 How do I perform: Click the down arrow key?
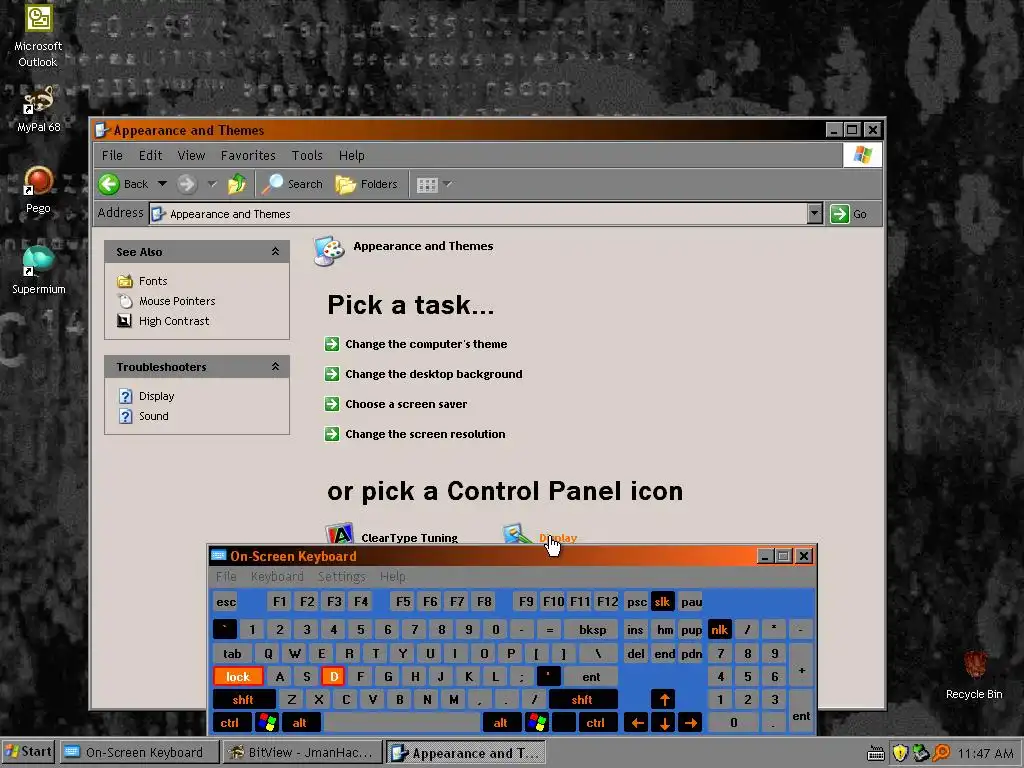664,723
